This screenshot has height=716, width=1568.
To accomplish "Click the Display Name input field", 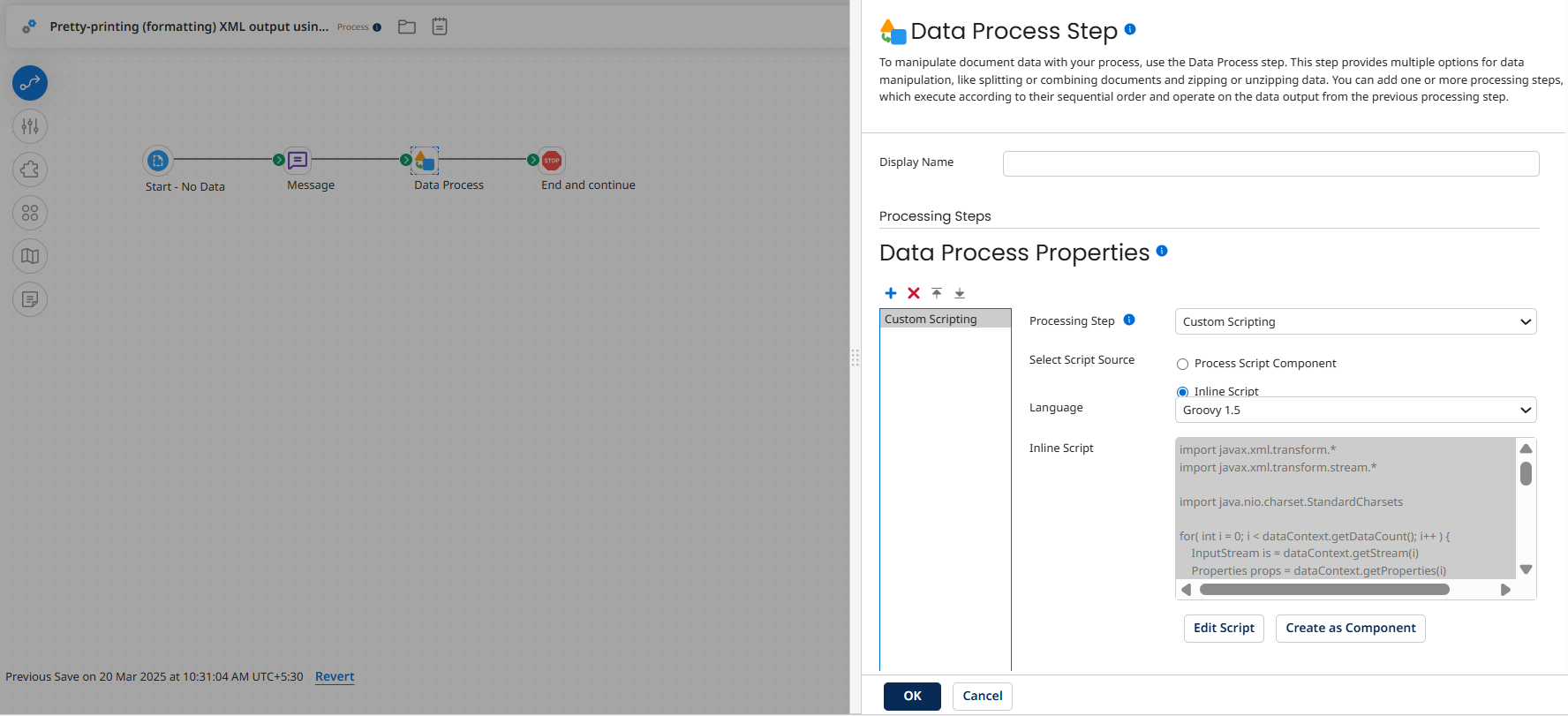I will pyautogui.click(x=1270, y=163).
